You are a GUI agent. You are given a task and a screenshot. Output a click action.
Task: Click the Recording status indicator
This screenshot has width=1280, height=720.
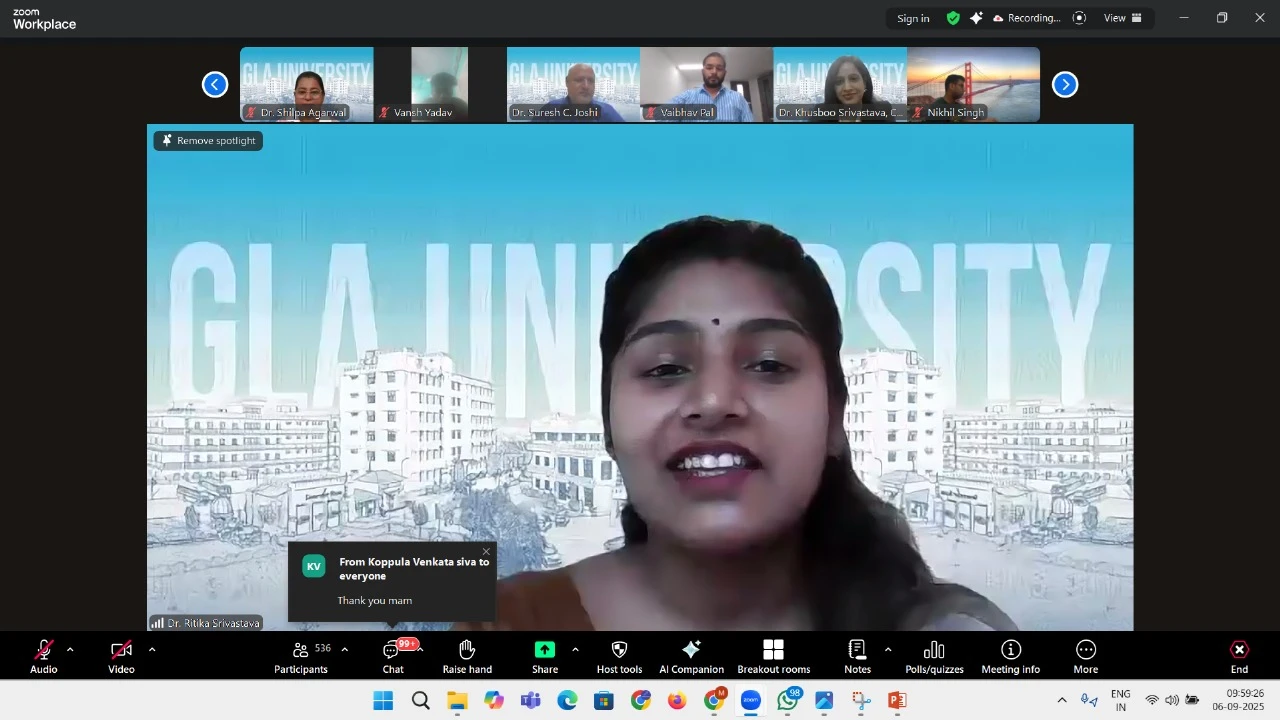click(1026, 18)
